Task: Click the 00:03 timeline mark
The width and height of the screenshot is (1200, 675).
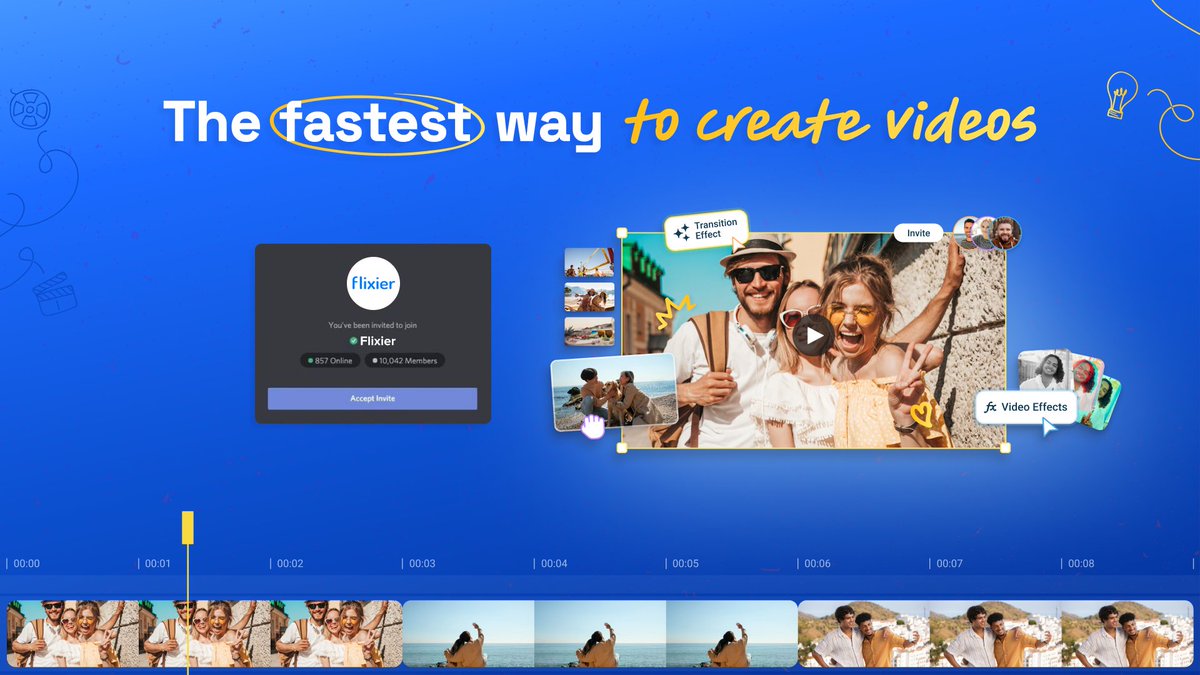Action: (x=422, y=564)
